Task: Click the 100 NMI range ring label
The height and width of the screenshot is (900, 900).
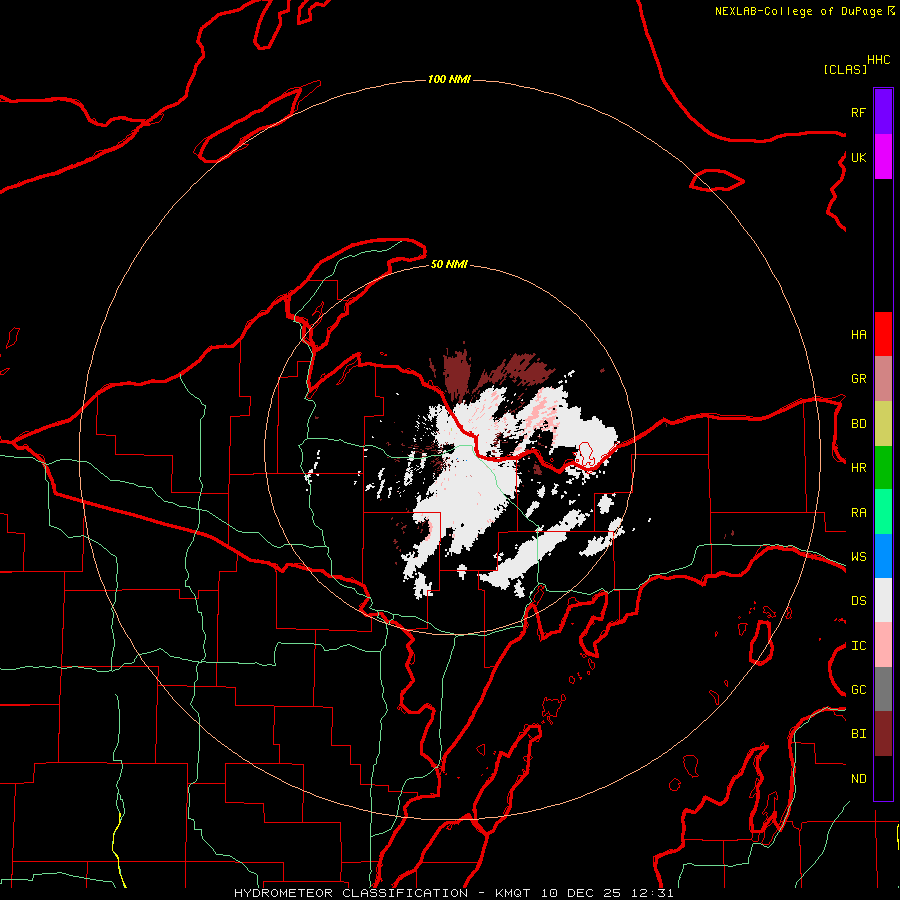Action: (449, 79)
